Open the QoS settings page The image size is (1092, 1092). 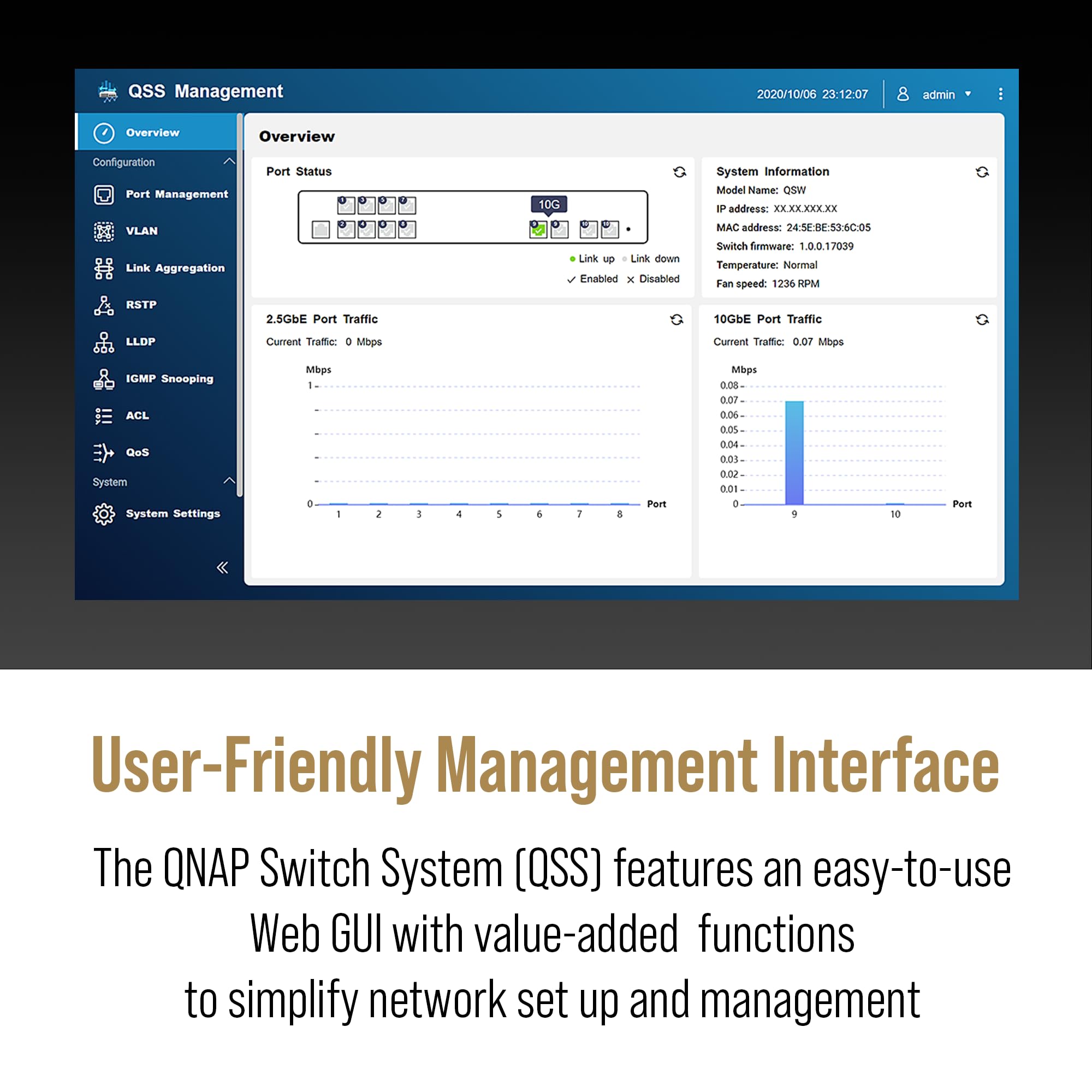click(137, 452)
